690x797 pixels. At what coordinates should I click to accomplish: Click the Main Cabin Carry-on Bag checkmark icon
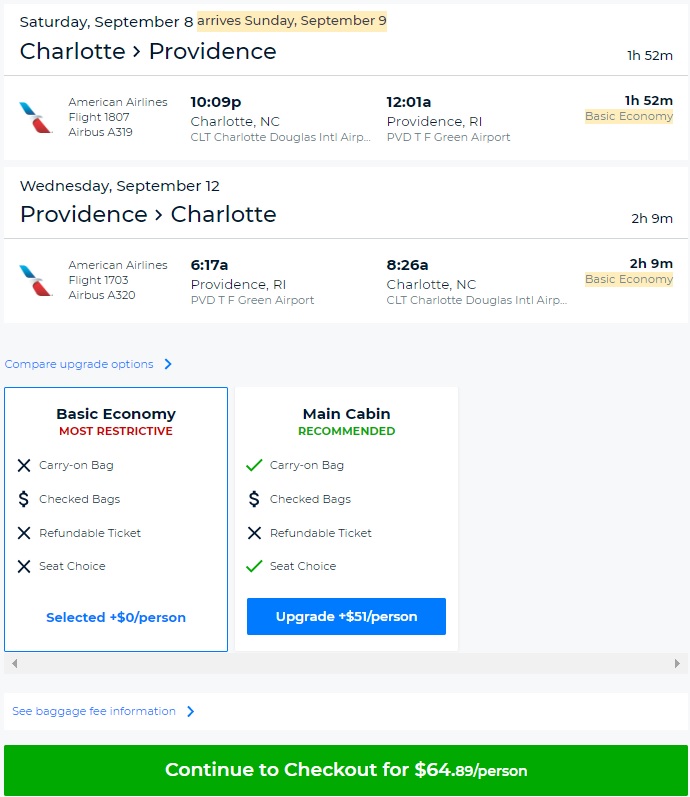(254, 465)
